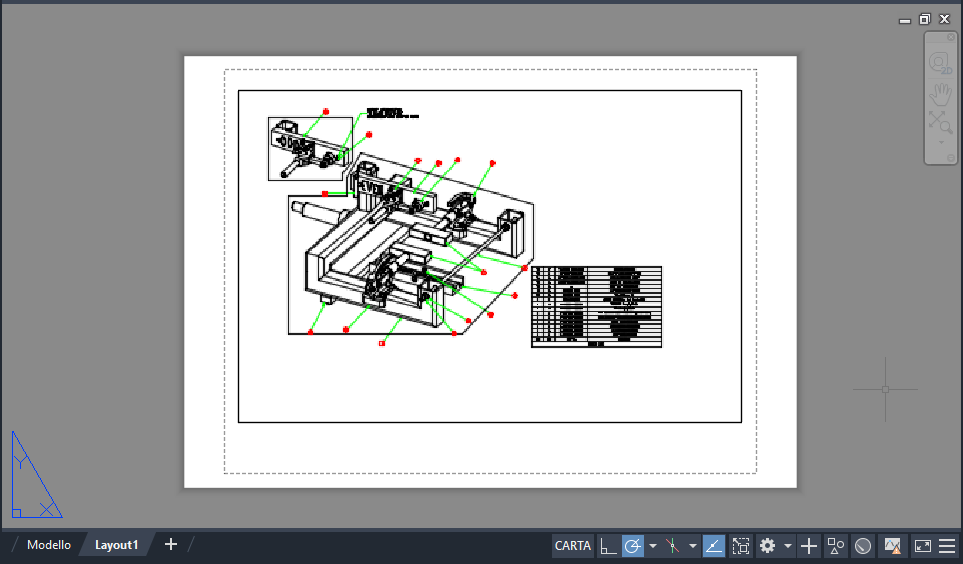Toggle Object Snap Tracking icon
Image resolution: width=963 pixels, height=564 pixels.
(714, 546)
